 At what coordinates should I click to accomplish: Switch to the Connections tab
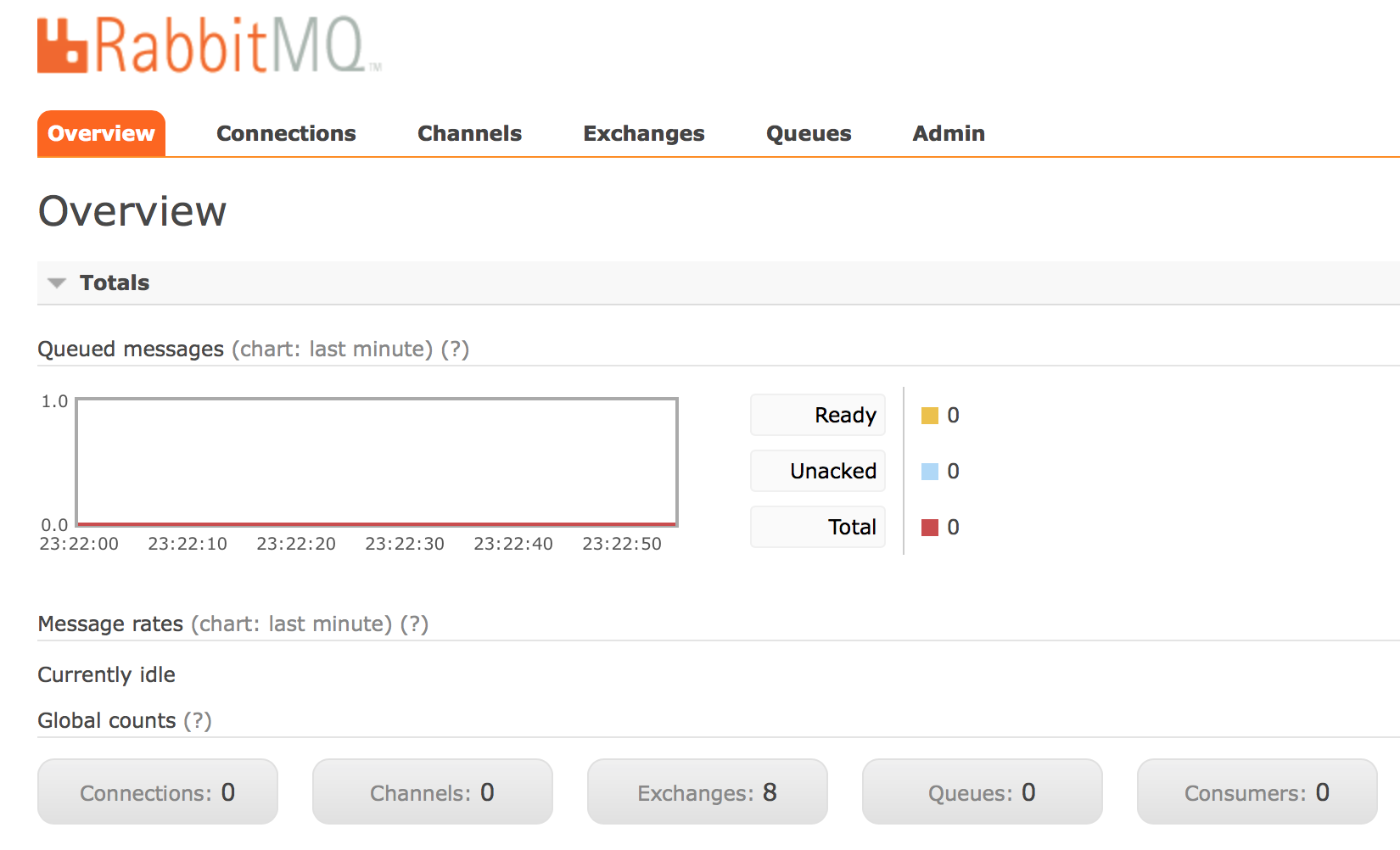tap(286, 133)
